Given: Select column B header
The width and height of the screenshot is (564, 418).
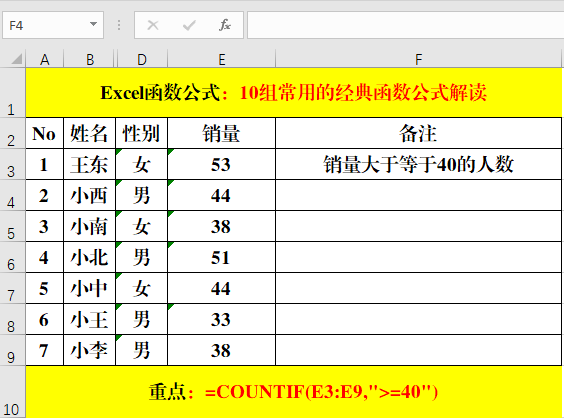Looking at the screenshot, I should pos(90,59).
